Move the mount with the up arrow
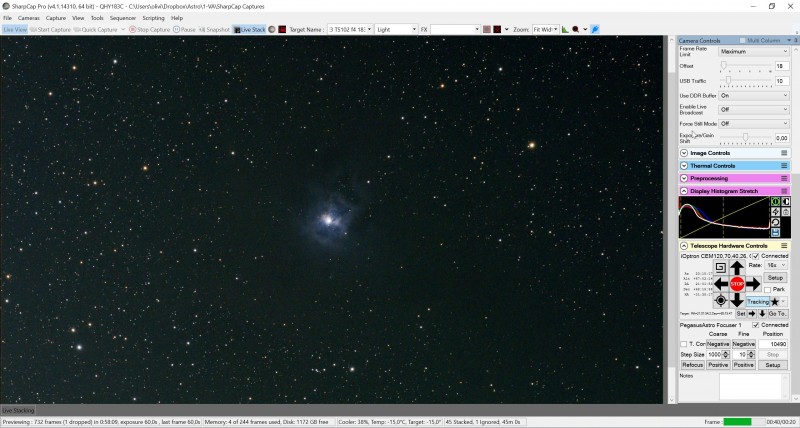Viewport: 800px width, 428px height. (x=737, y=267)
